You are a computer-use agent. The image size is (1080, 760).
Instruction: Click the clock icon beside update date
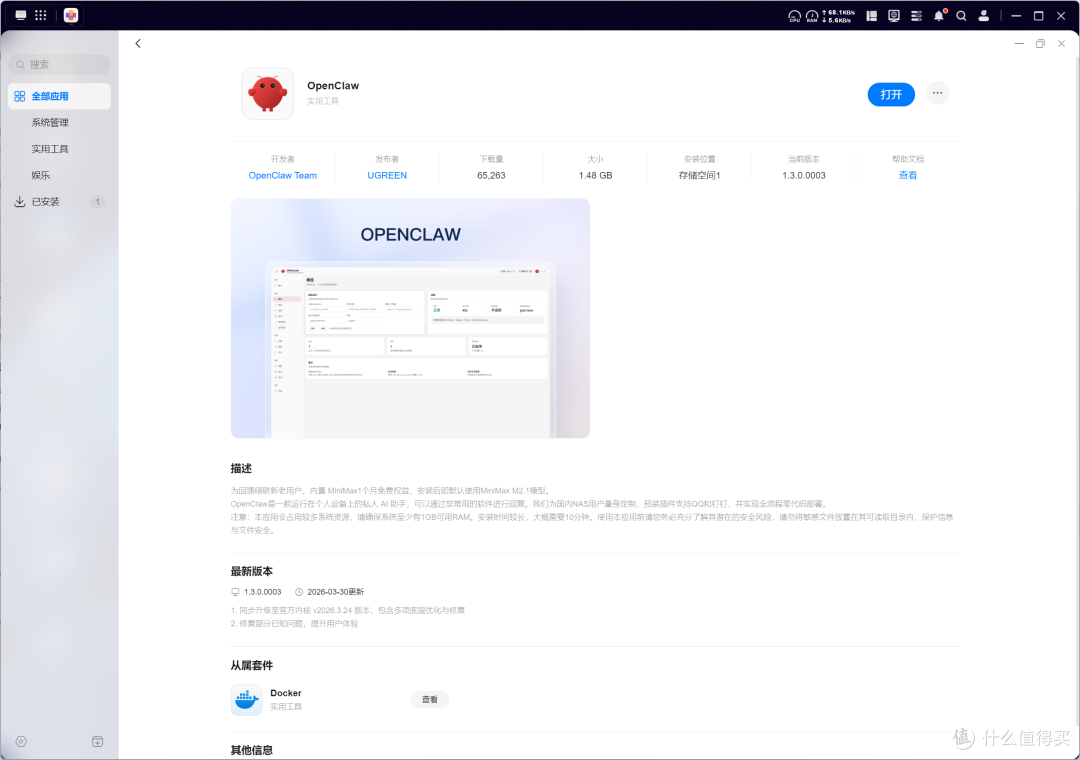[x=299, y=592]
